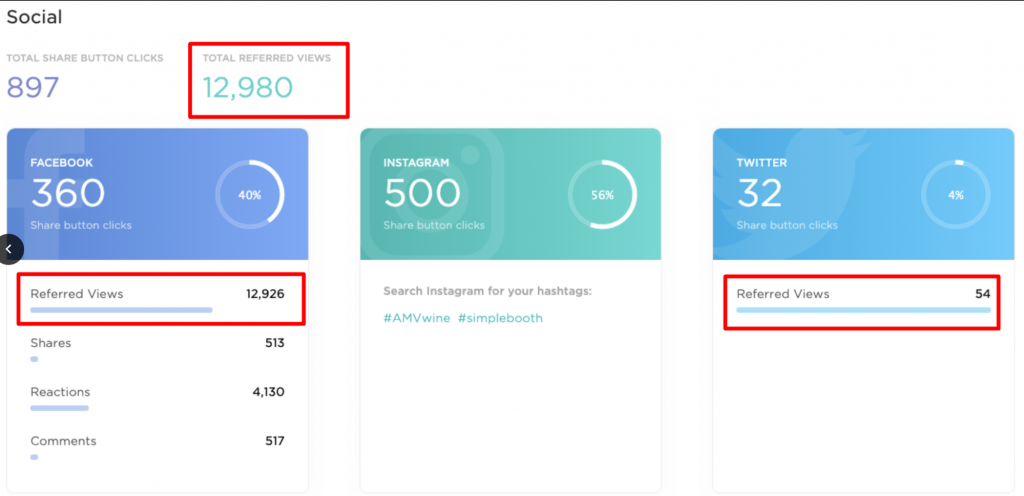Click the Facebook Shares value 513
This screenshot has height=496, width=1024.
(x=275, y=343)
